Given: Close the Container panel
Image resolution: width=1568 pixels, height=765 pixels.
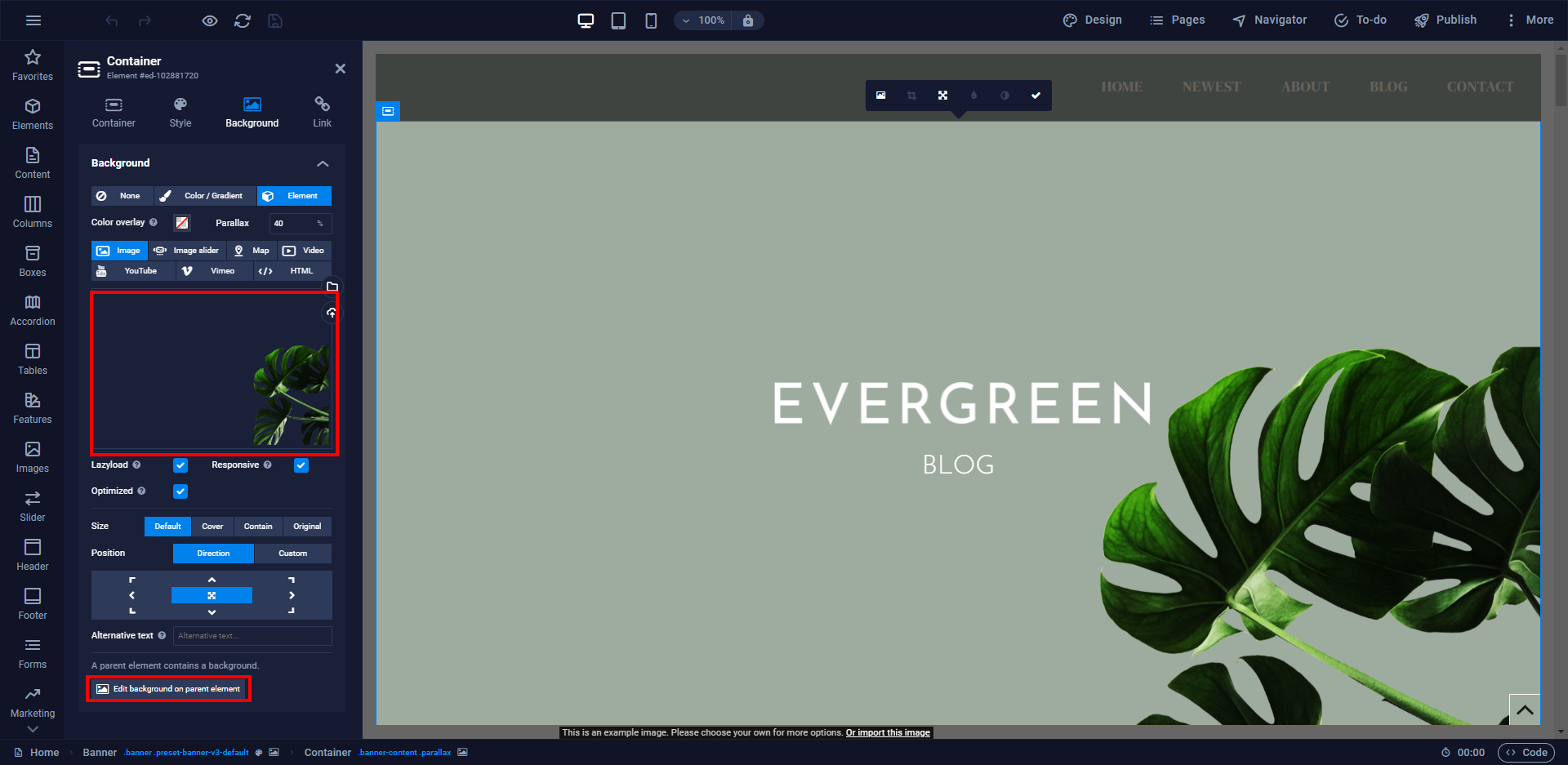Looking at the screenshot, I should point(341,69).
